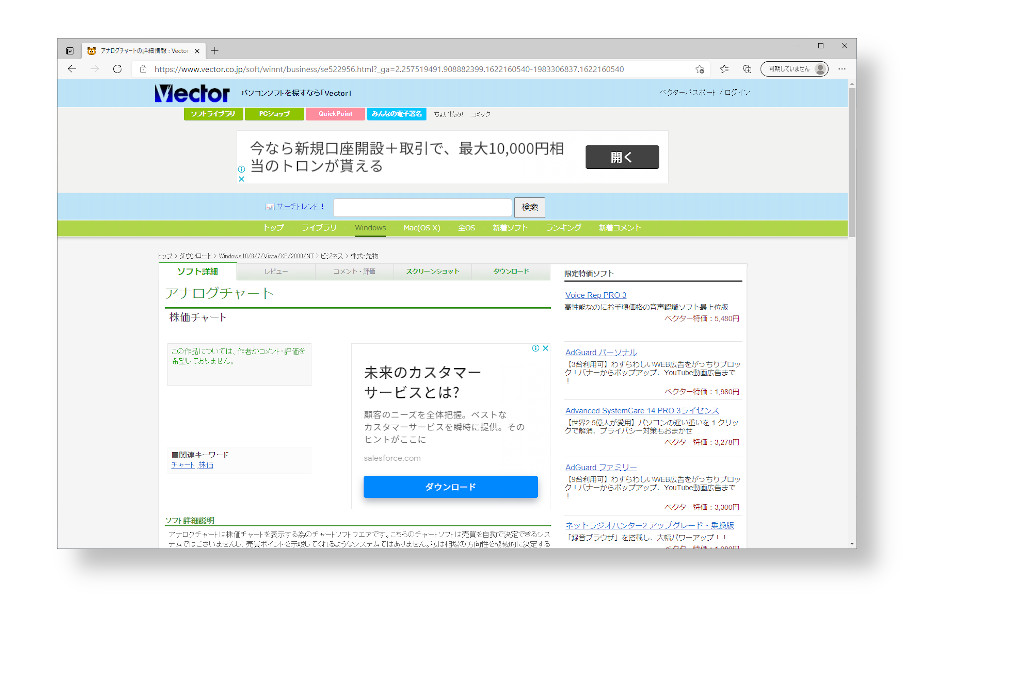Open the Advanced SystemCare 14 PRO link
This screenshot has height=683, width=1024.
[x=642, y=411]
